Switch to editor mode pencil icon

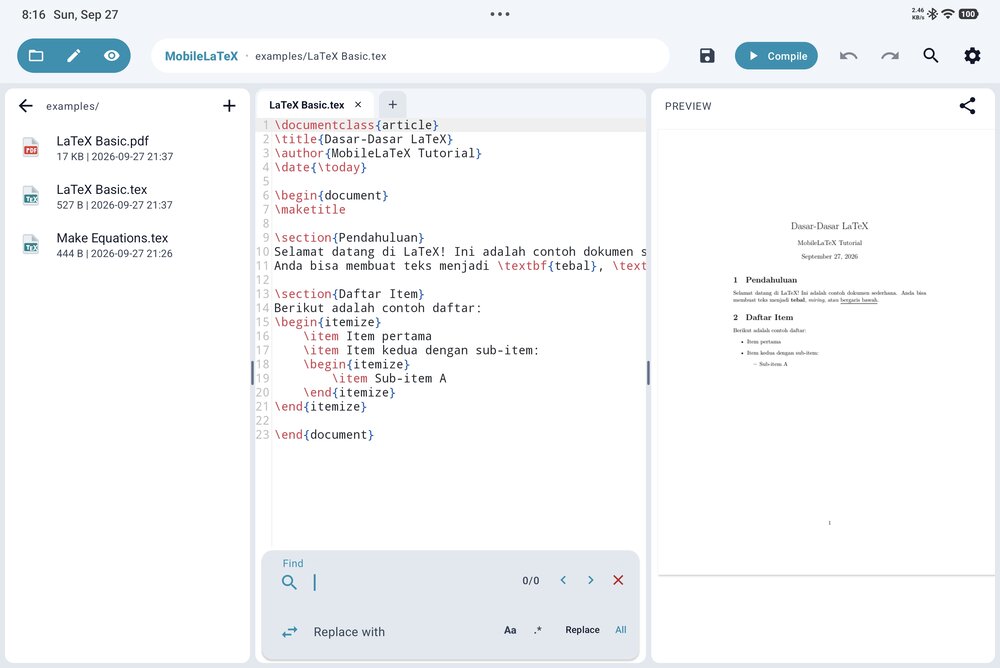tap(74, 56)
